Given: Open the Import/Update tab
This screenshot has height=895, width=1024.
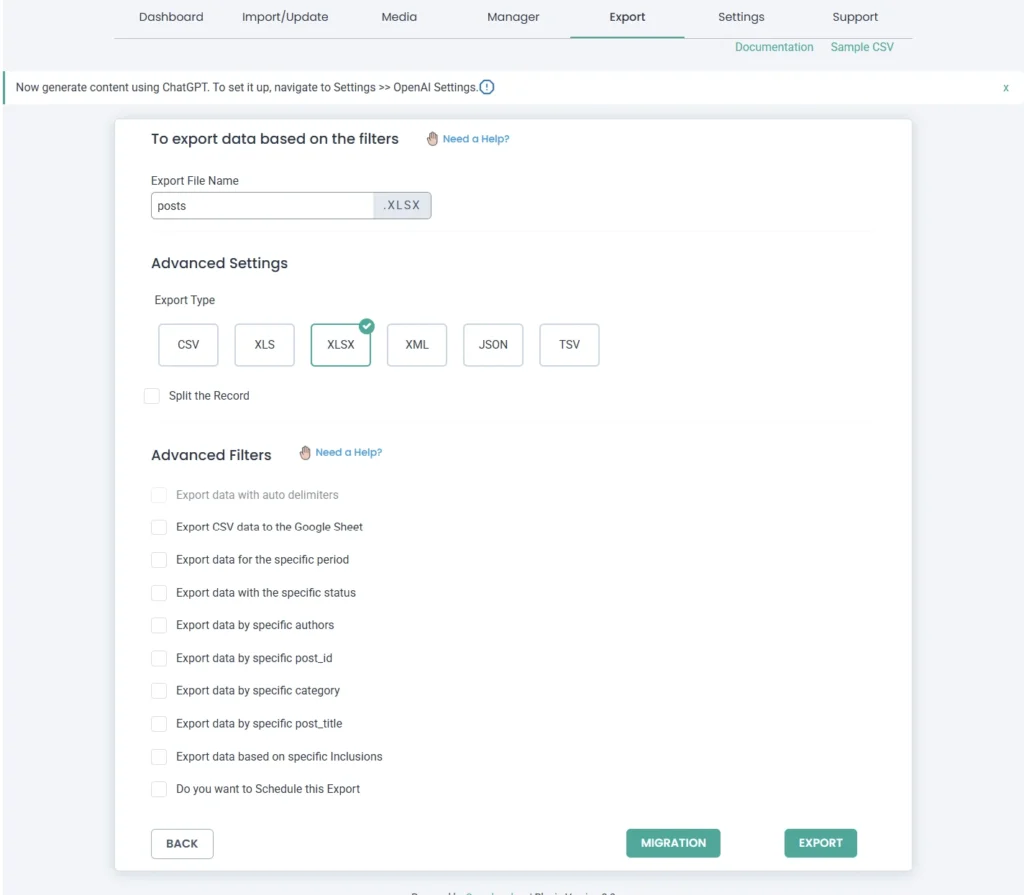Looking at the screenshot, I should [x=285, y=17].
